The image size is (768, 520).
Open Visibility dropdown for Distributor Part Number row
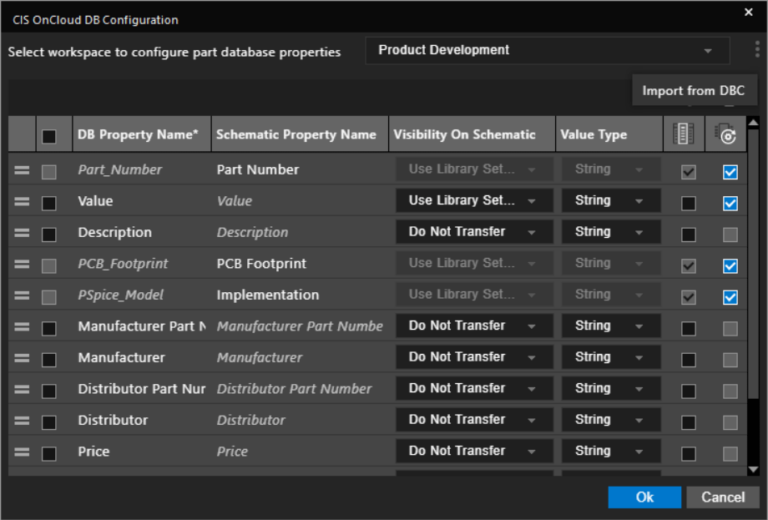[x=474, y=389]
